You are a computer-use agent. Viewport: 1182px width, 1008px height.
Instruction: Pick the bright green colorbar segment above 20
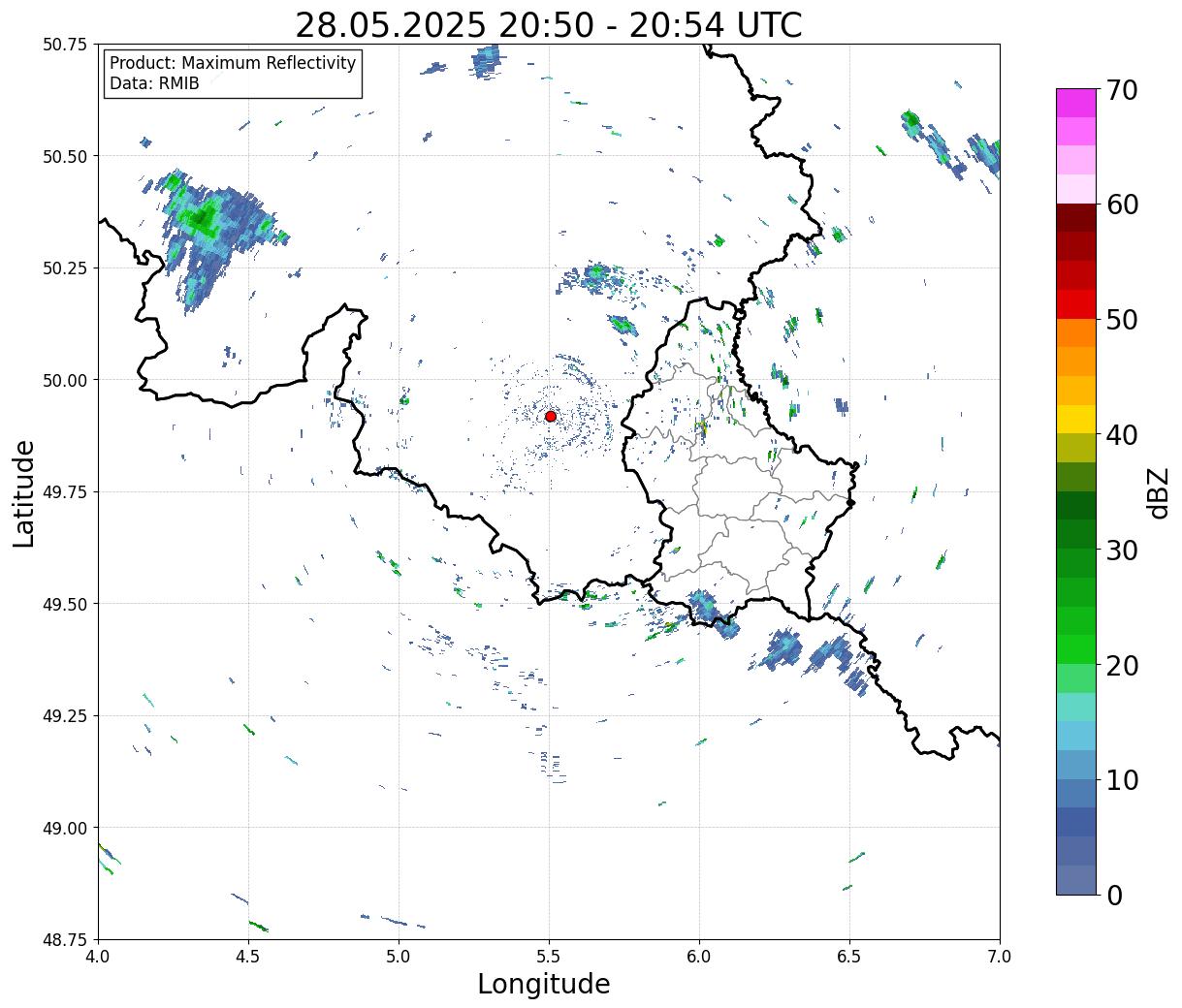pos(1076,649)
